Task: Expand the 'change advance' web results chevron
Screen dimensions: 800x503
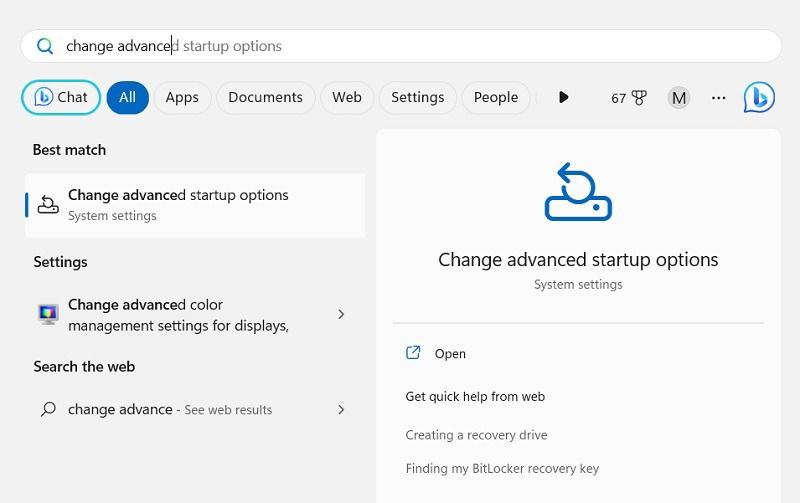Action: click(x=341, y=409)
